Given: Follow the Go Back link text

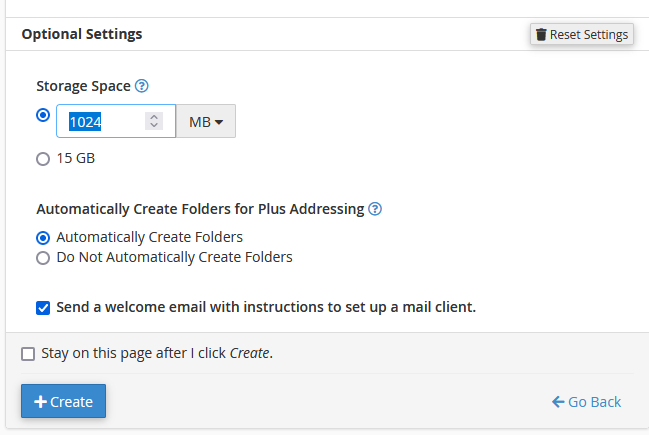Looking at the screenshot, I should click(x=594, y=402).
